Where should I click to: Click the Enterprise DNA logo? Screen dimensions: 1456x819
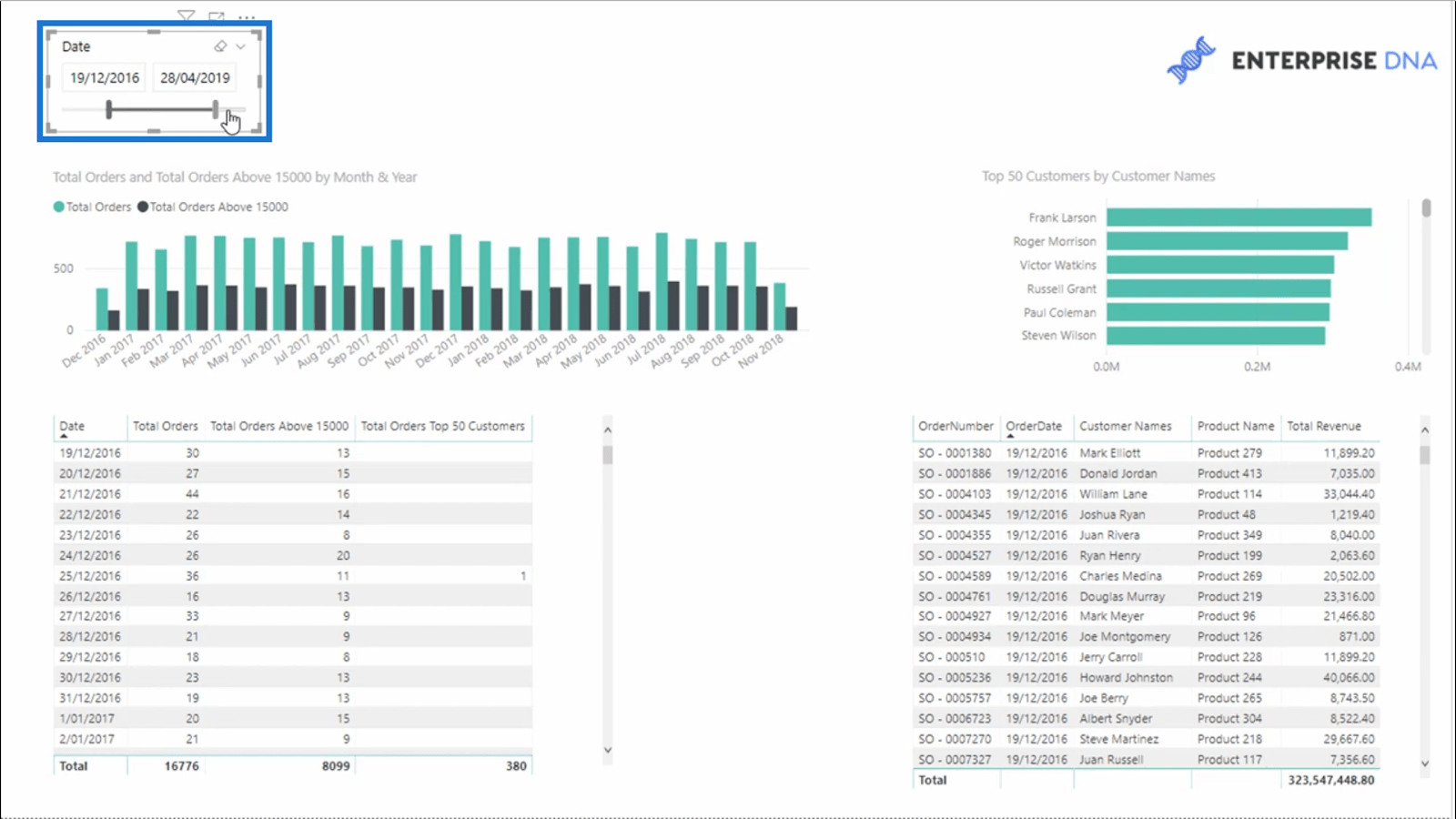coord(1302,60)
